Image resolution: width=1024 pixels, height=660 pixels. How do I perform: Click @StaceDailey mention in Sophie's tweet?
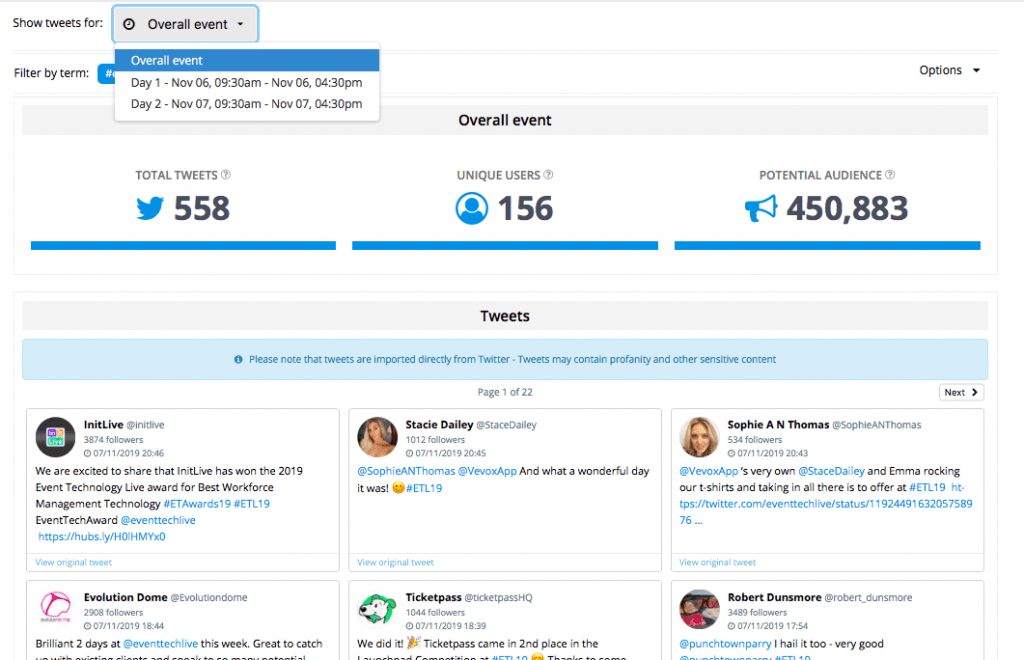tap(831, 471)
